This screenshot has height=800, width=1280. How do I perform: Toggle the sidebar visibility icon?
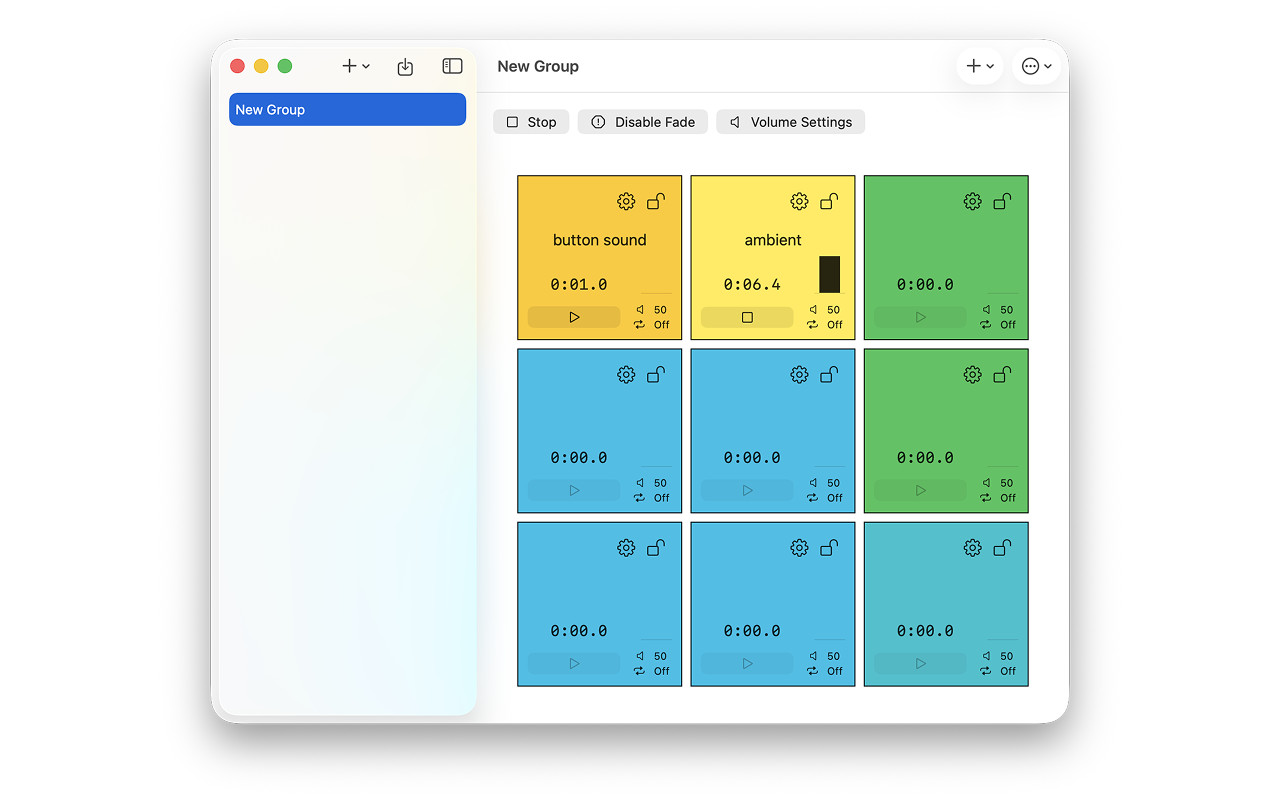[x=452, y=66]
